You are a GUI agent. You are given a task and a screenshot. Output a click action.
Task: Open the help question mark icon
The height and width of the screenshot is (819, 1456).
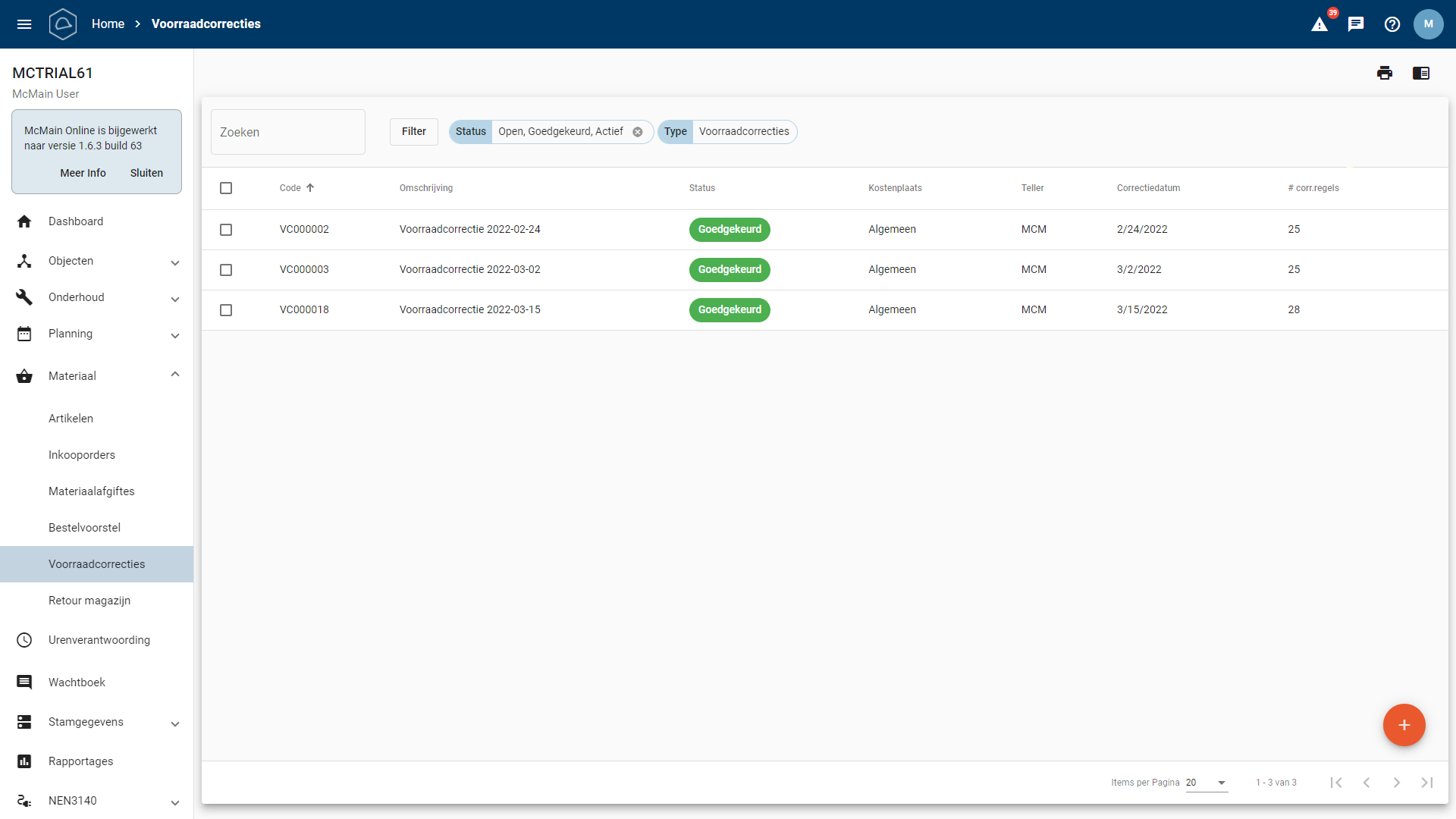1392,24
